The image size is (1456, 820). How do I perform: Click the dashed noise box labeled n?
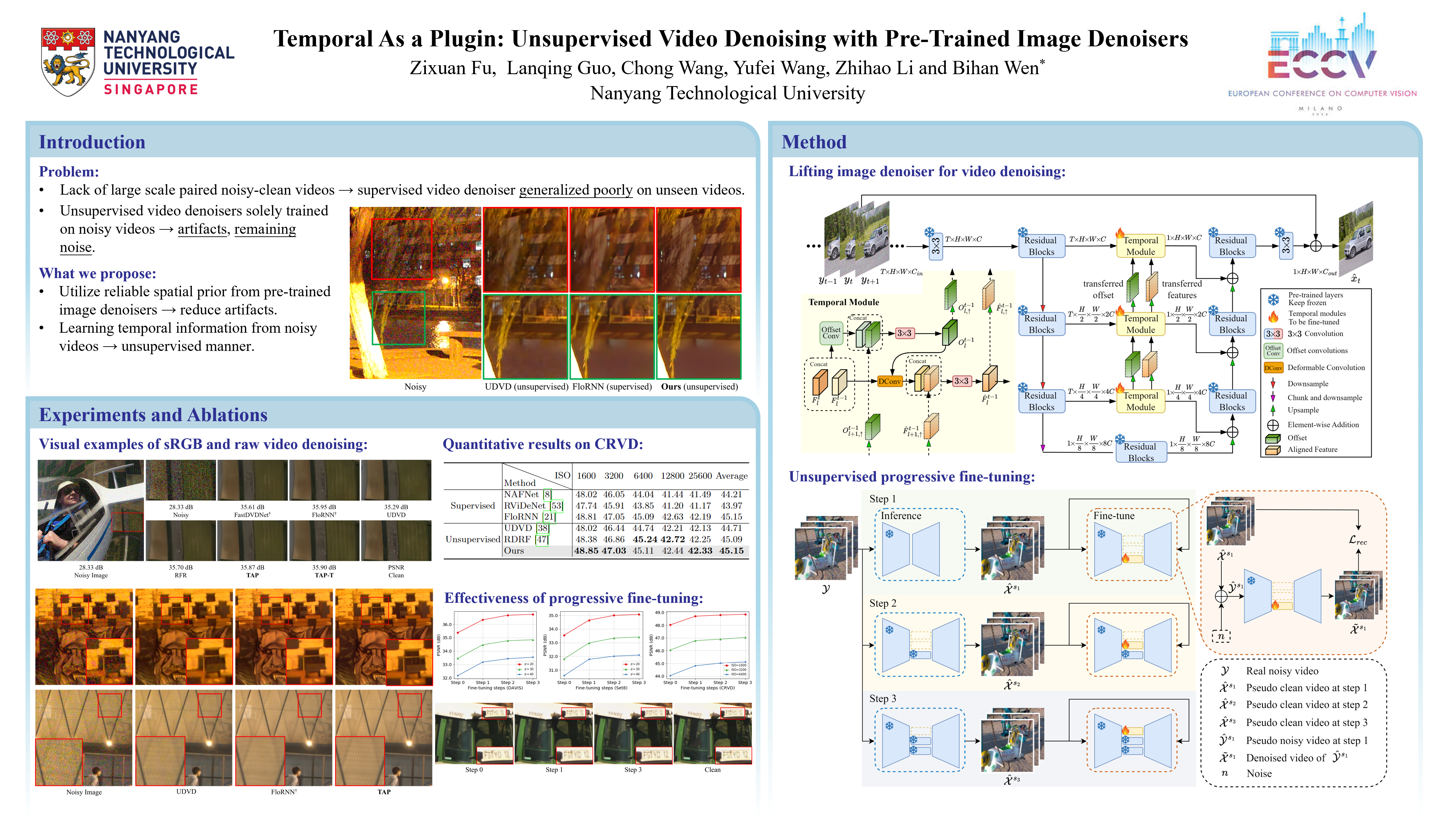[x=1221, y=636]
